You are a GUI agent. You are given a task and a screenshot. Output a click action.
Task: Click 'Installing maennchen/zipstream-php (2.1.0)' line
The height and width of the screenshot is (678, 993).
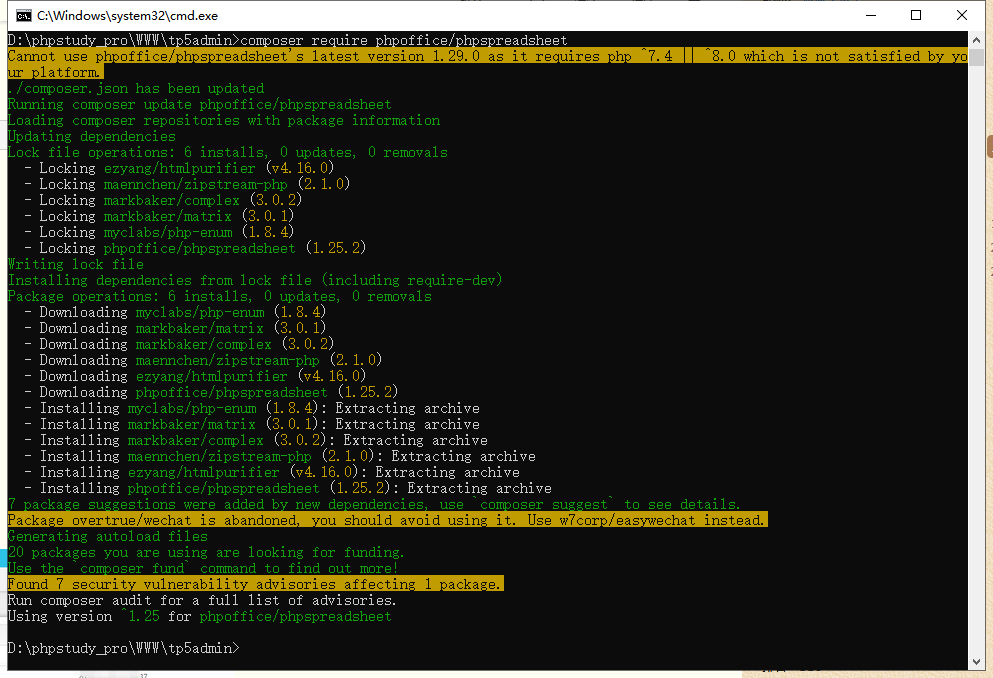click(280, 456)
